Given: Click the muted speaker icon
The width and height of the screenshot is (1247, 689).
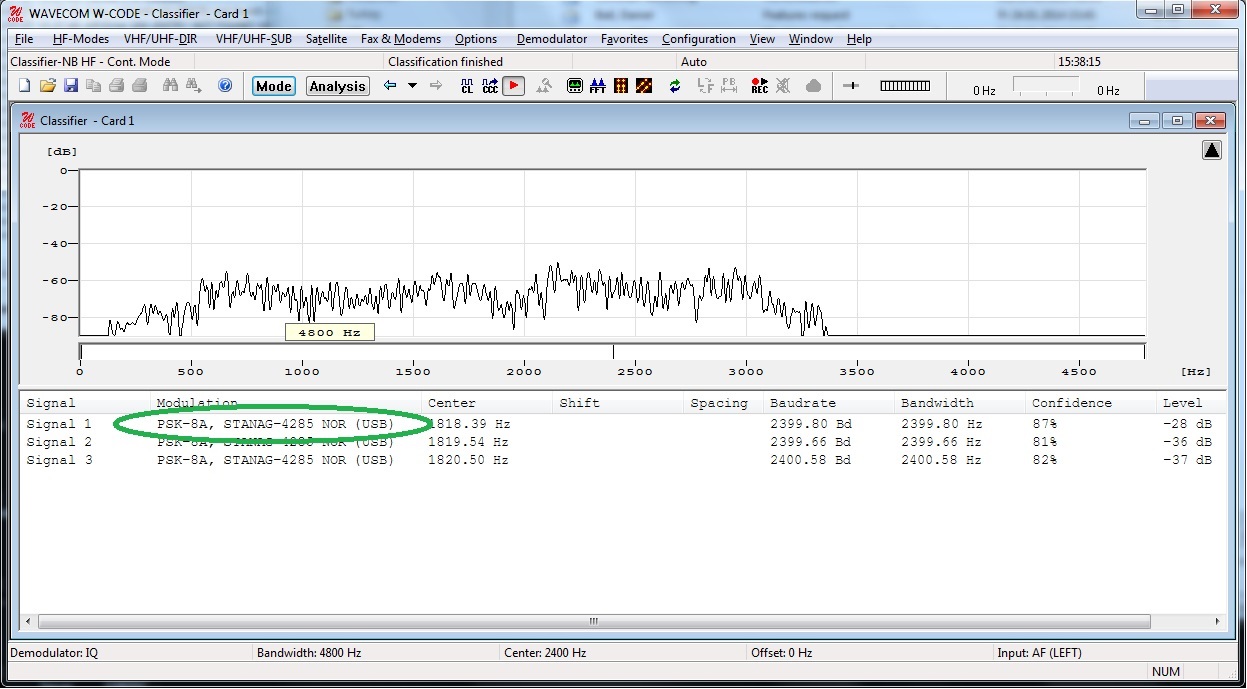Looking at the screenshot, I should point(783,86).
